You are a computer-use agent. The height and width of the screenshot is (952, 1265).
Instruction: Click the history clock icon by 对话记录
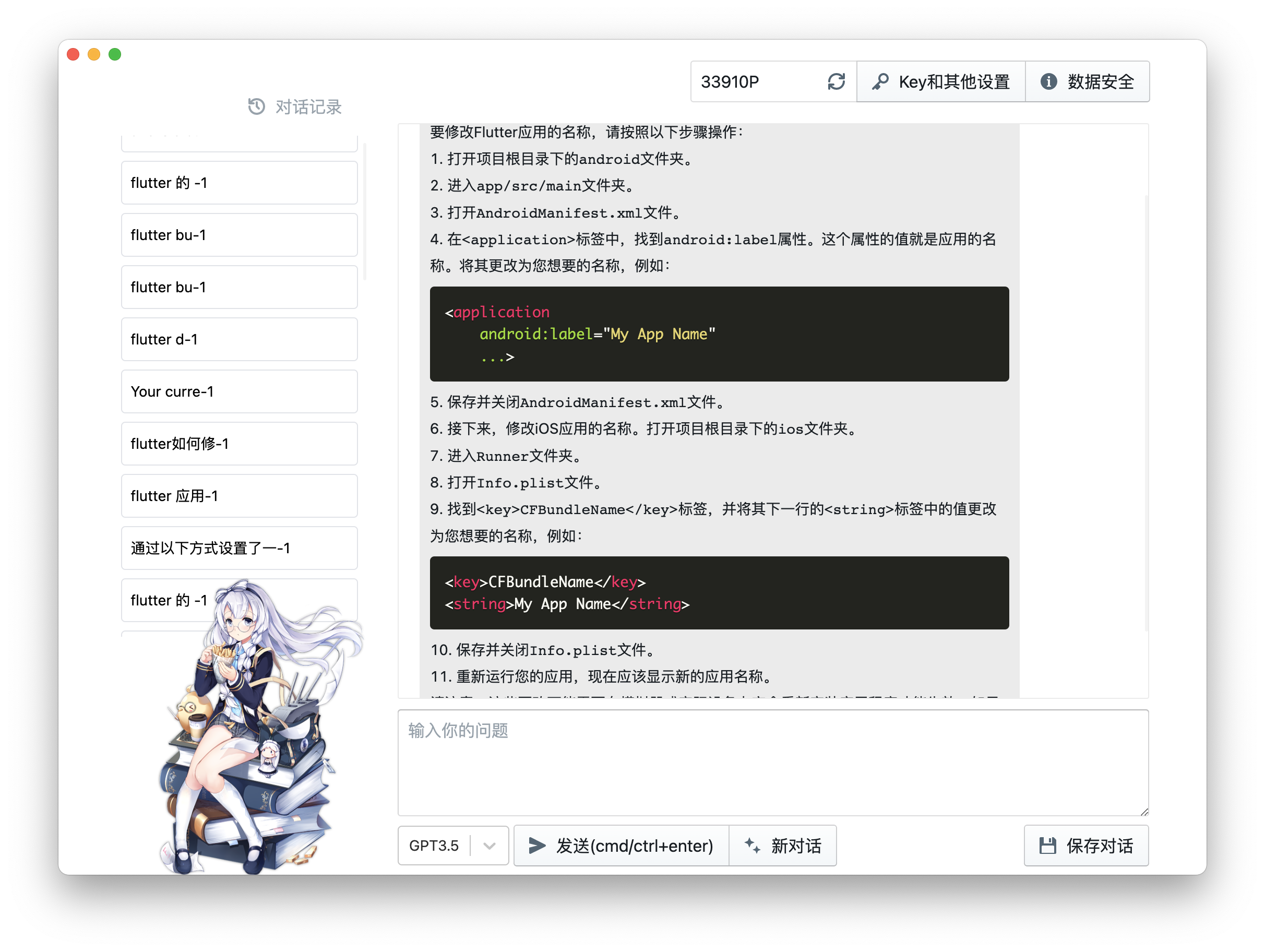(256, 106)
